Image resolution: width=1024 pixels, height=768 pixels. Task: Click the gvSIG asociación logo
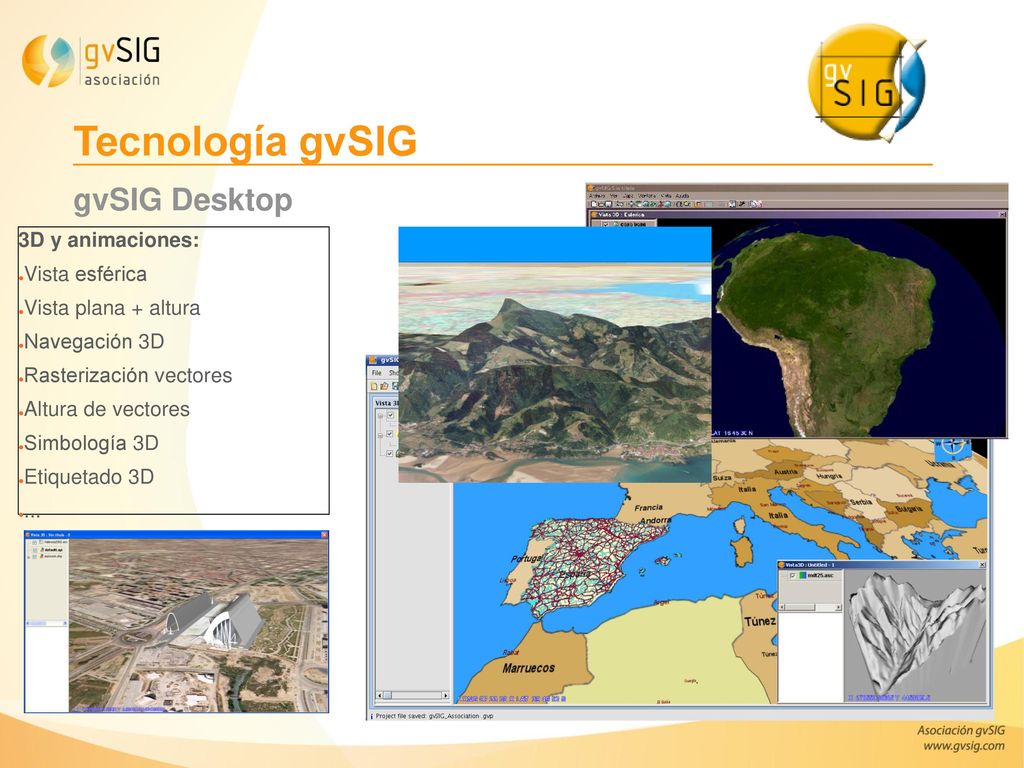pyautogui.click(x=91, y=61)
